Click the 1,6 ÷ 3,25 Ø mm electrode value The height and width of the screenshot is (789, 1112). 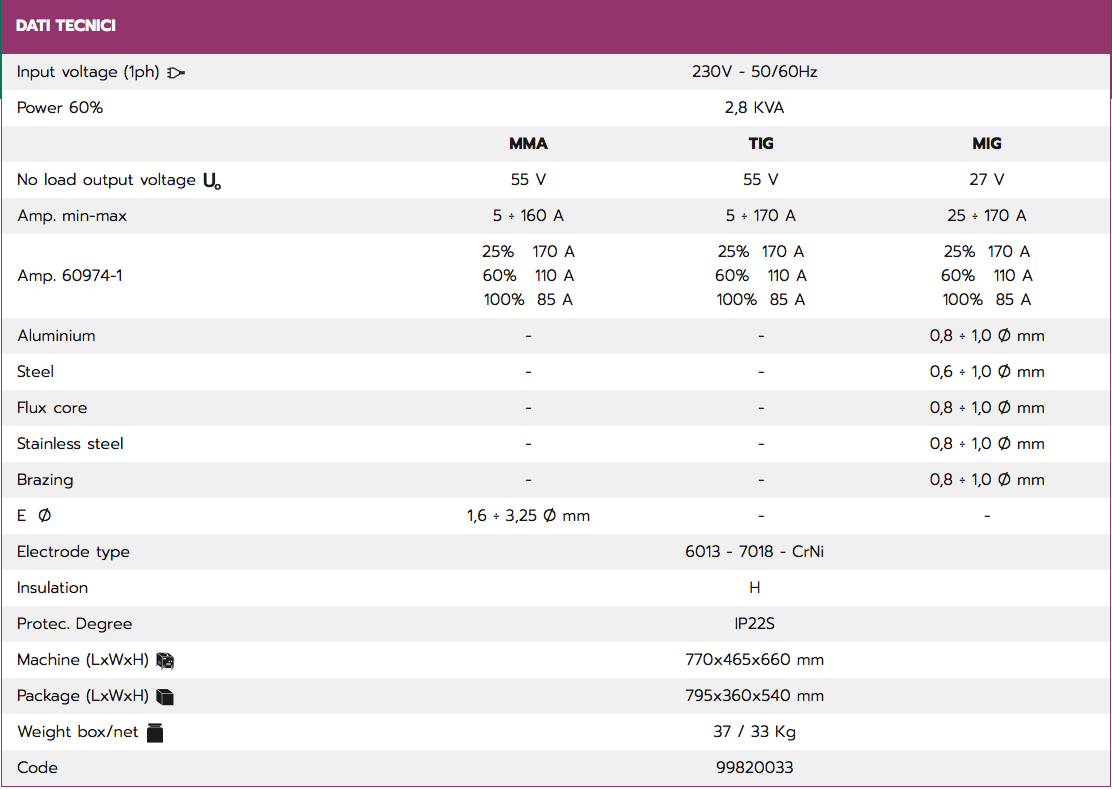click(x=528, y=516)
